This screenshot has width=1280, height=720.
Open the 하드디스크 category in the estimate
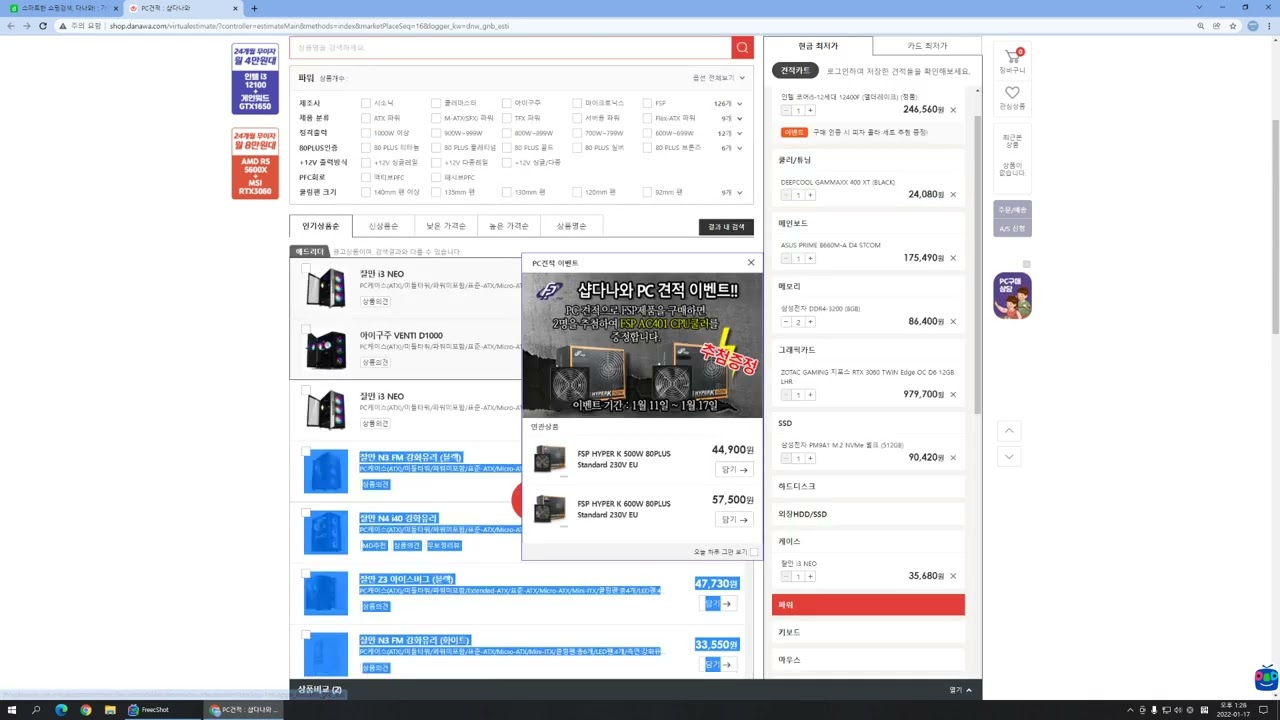click(868, 486)
